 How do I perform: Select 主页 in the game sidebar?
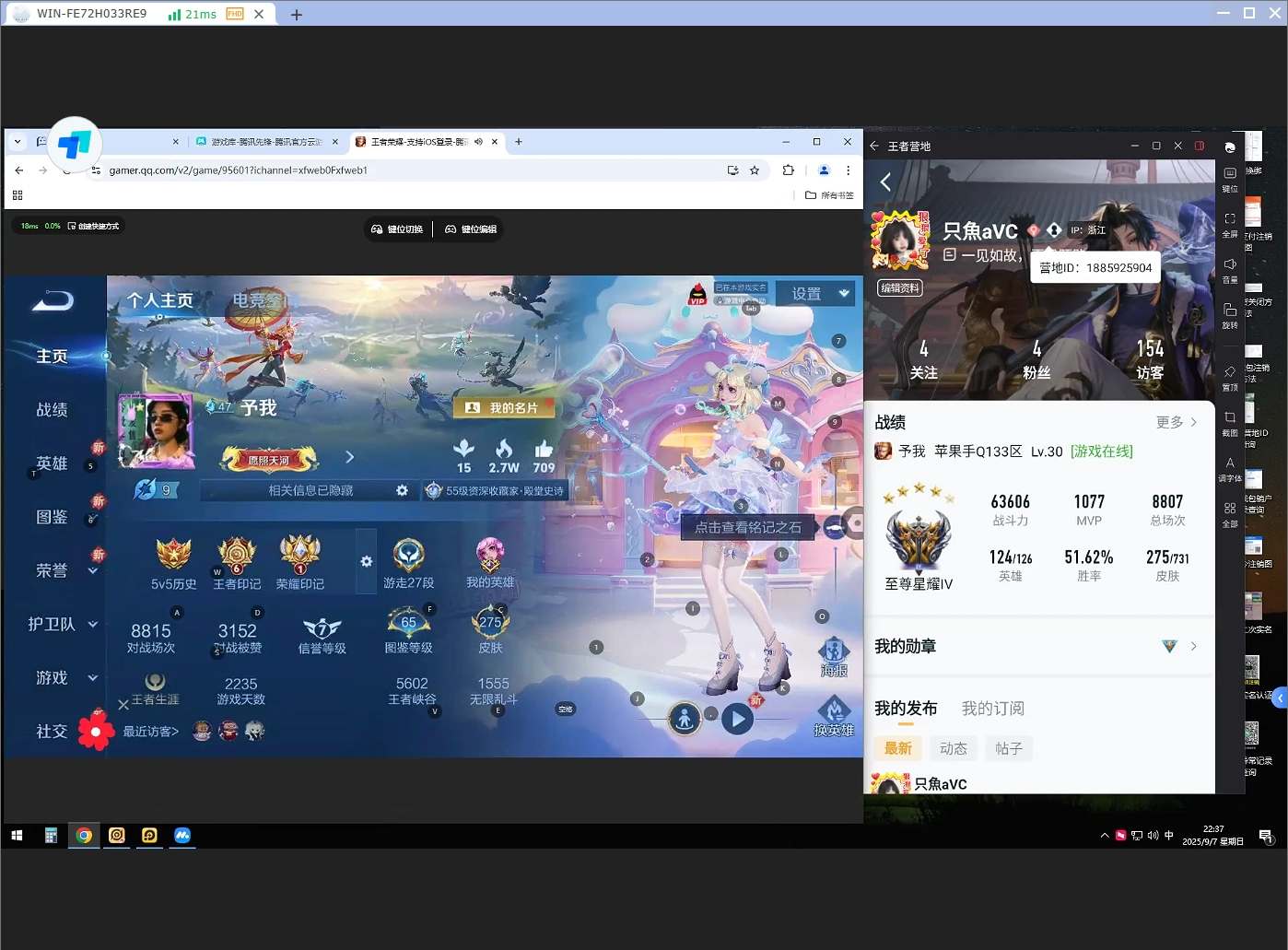point(52,357)
